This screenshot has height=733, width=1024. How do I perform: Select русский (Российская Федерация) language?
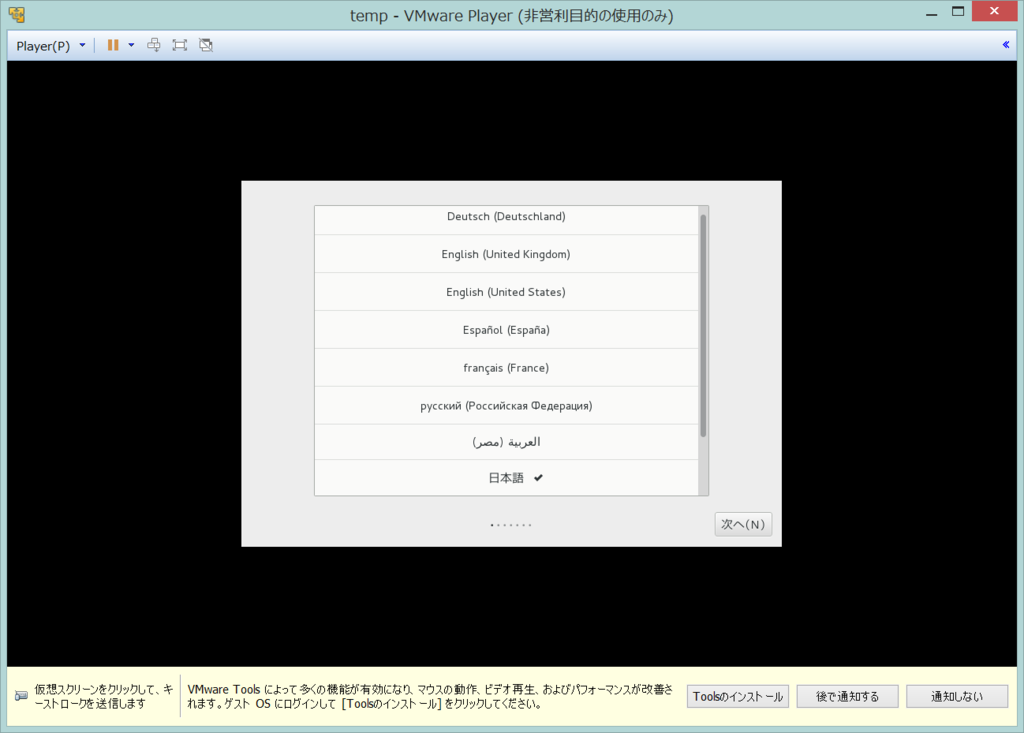(x=506, y=406)
